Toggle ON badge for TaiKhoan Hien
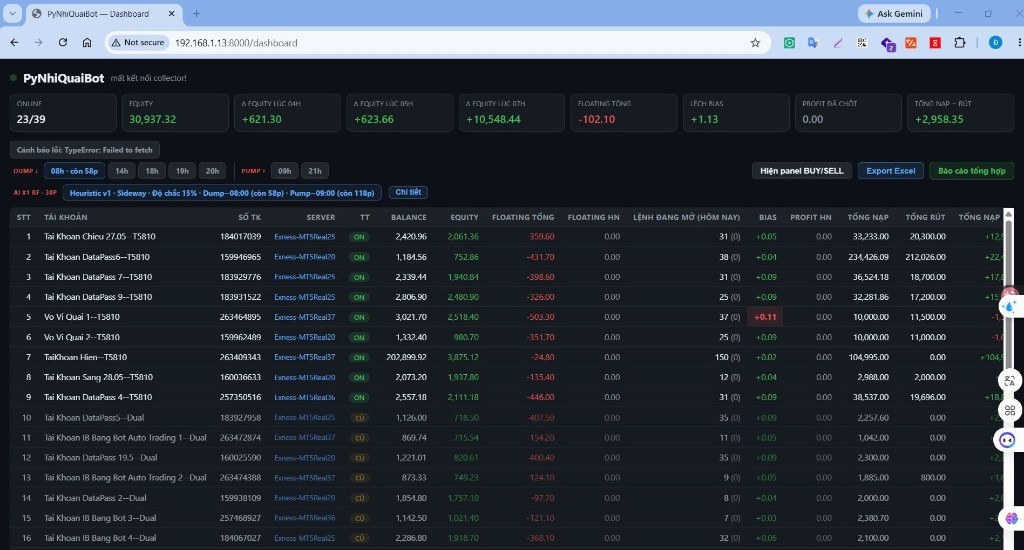The width and height of the screenshot is (1024, 550). click(359, 357)
